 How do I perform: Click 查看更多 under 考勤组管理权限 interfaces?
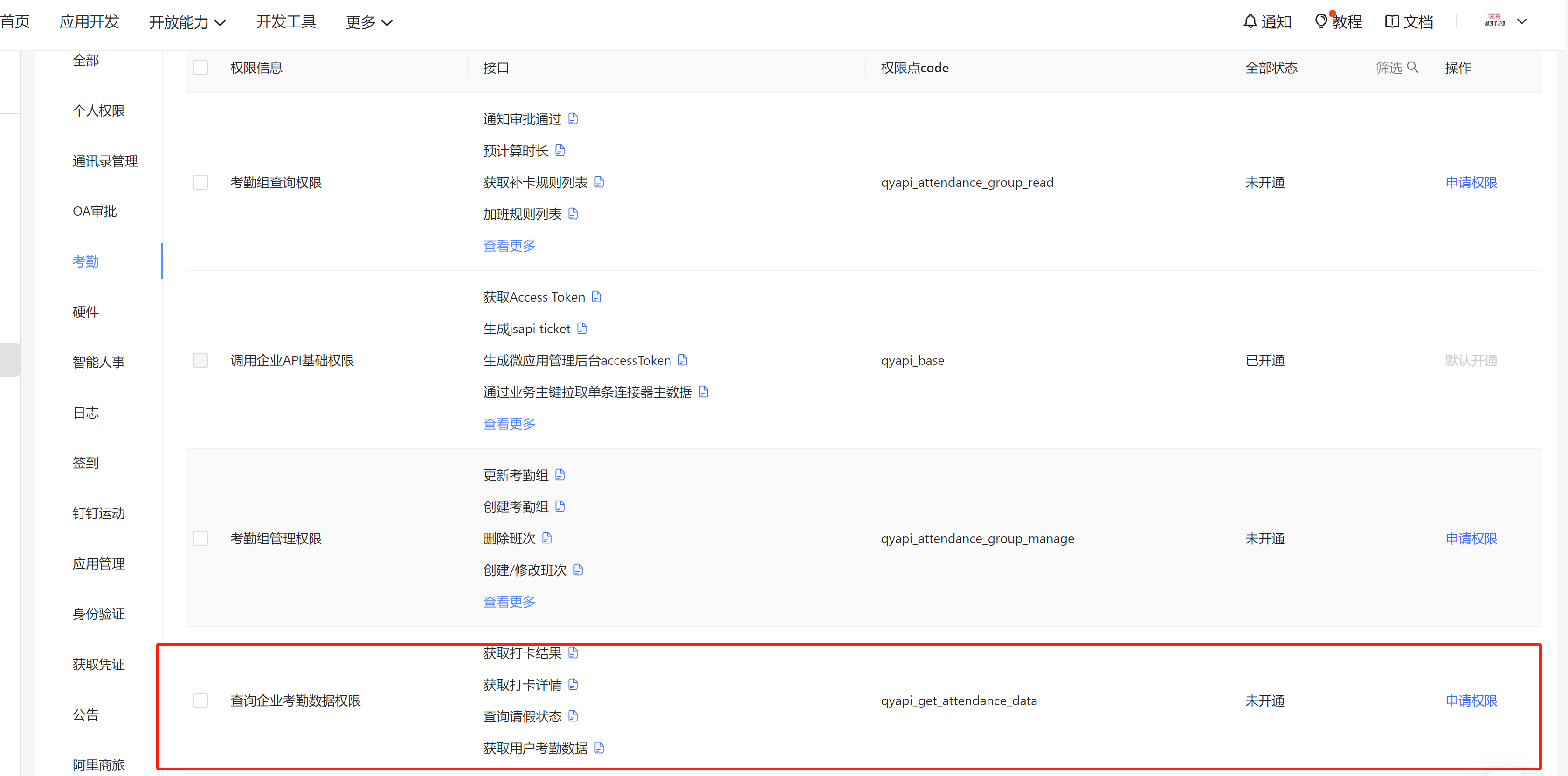click(x=509, y=601)
